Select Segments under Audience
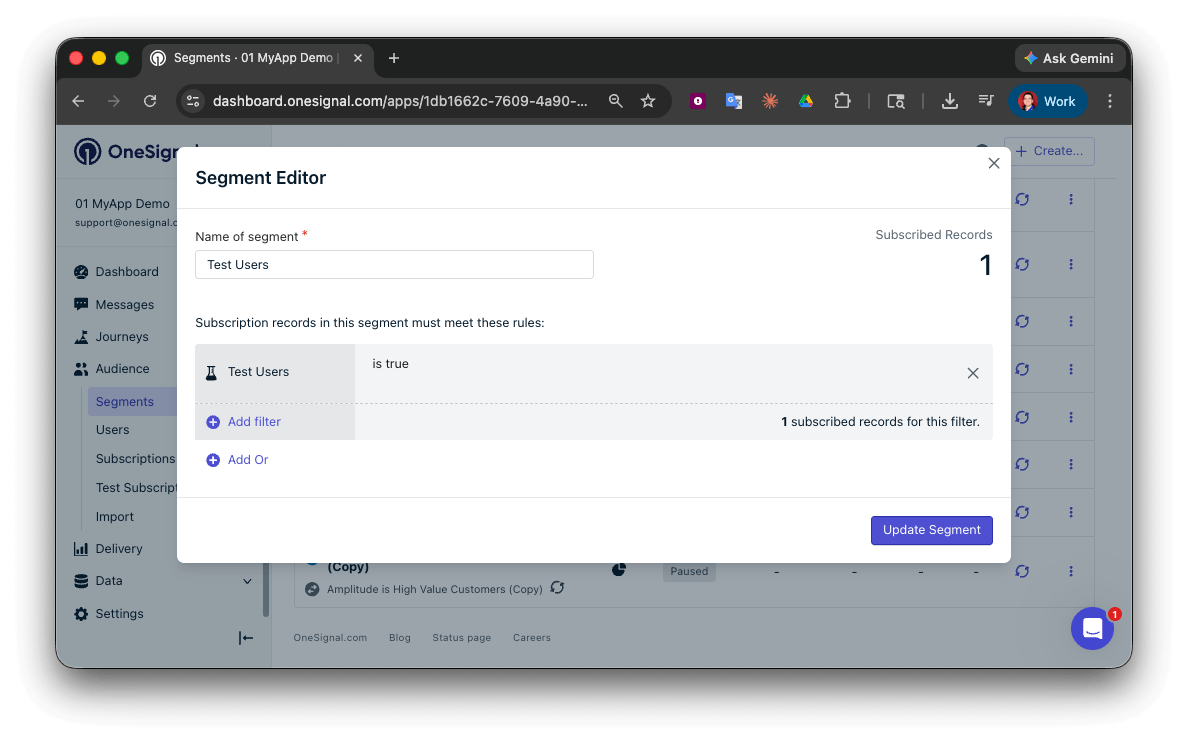The width and height of the screenshot is (1188, 742). click(x=124, y=402)
